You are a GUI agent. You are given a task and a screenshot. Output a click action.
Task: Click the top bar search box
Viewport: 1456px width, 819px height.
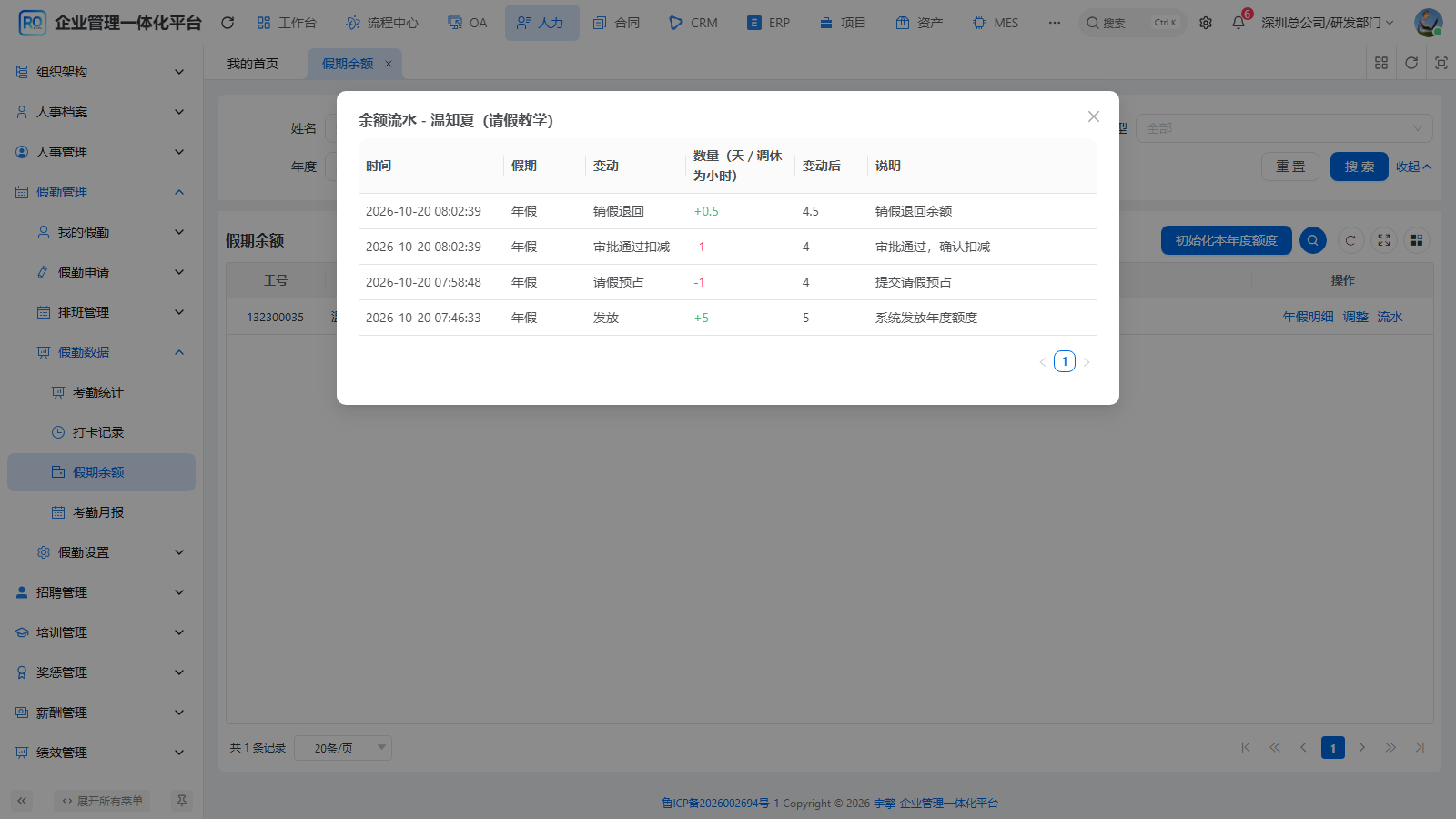click(x=1133, y=23)
